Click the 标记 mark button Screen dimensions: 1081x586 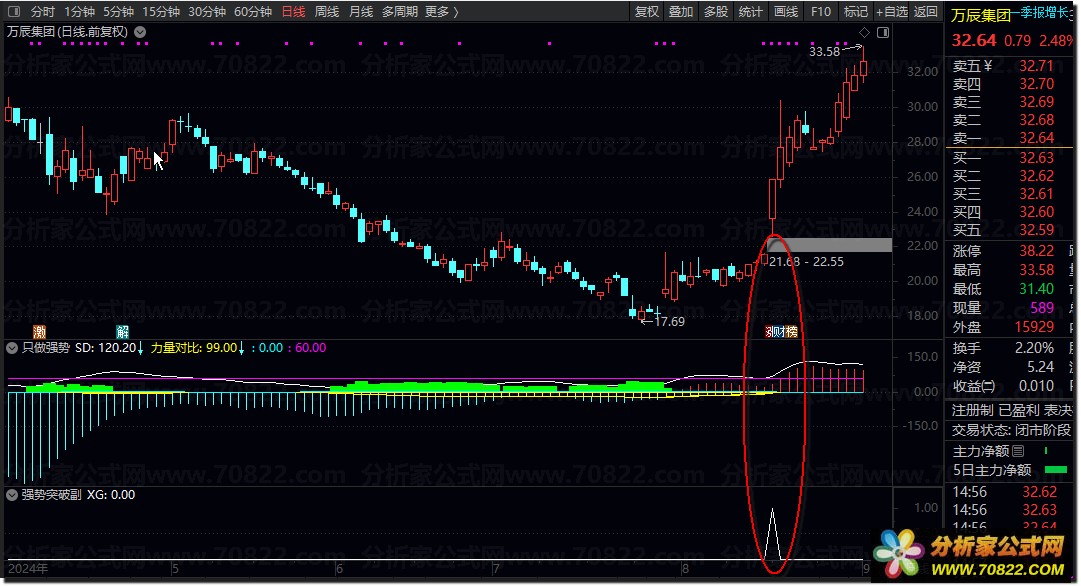pyautogui.click(x=856, y=12)
